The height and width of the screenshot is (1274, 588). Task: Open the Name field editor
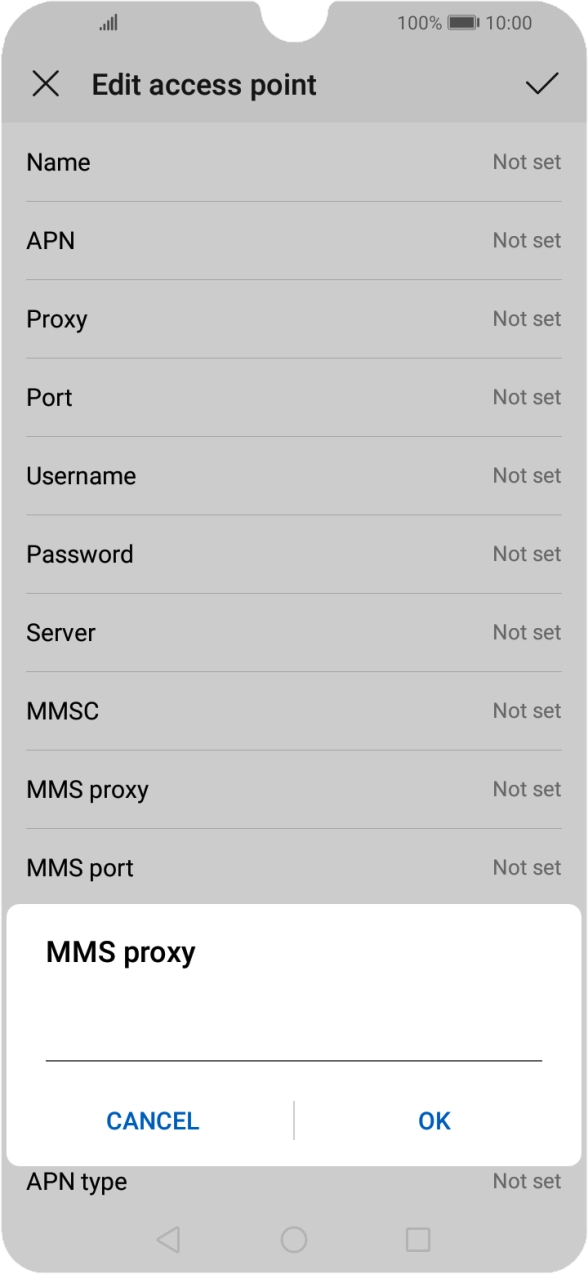click(294, 162)
